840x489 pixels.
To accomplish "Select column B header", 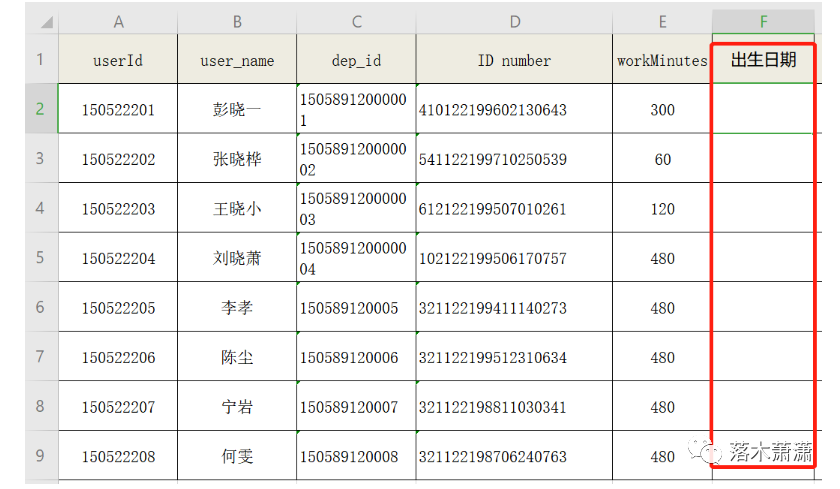I will (237, 22).
